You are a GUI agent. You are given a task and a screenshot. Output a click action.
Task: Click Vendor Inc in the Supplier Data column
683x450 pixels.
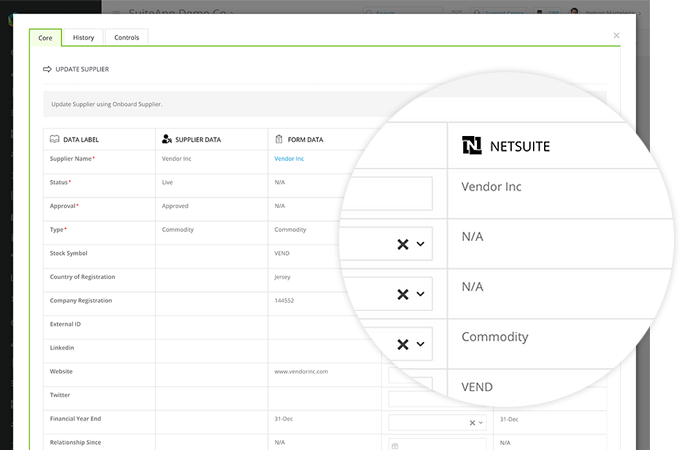point(176,159)
